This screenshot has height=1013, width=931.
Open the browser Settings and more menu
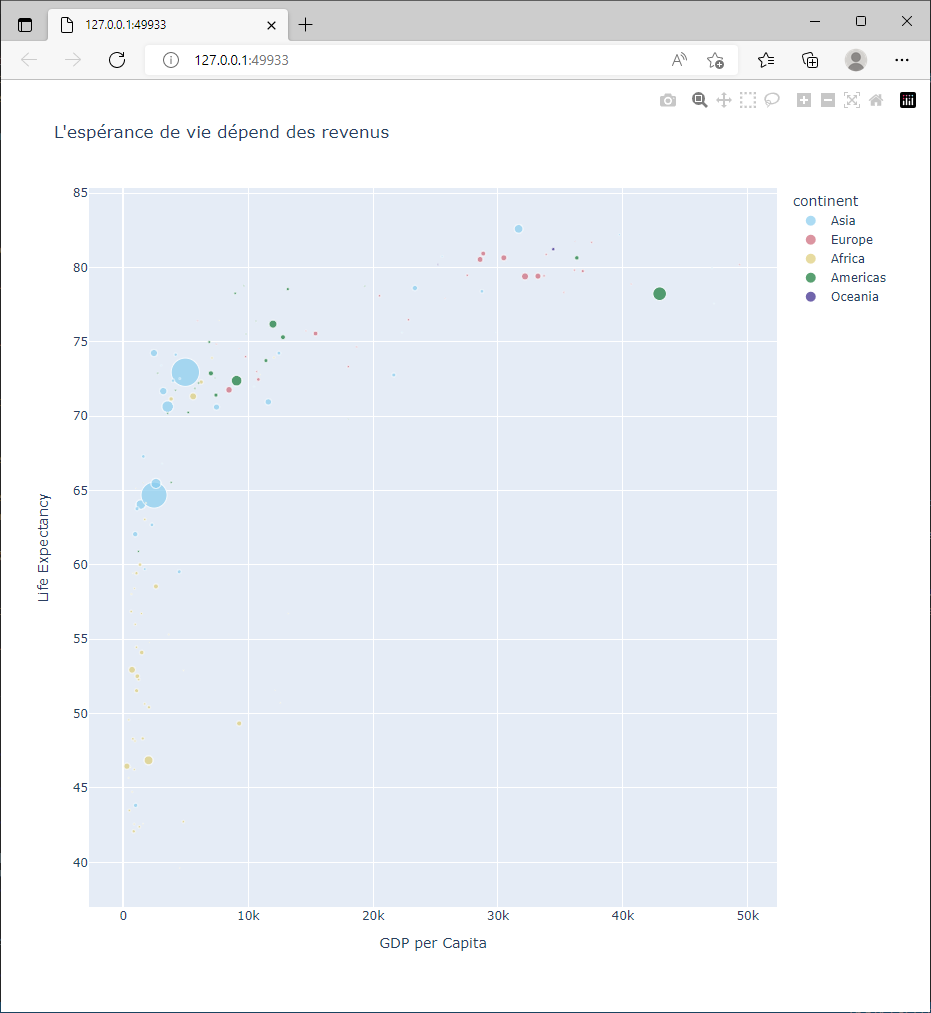click(902, 60)
